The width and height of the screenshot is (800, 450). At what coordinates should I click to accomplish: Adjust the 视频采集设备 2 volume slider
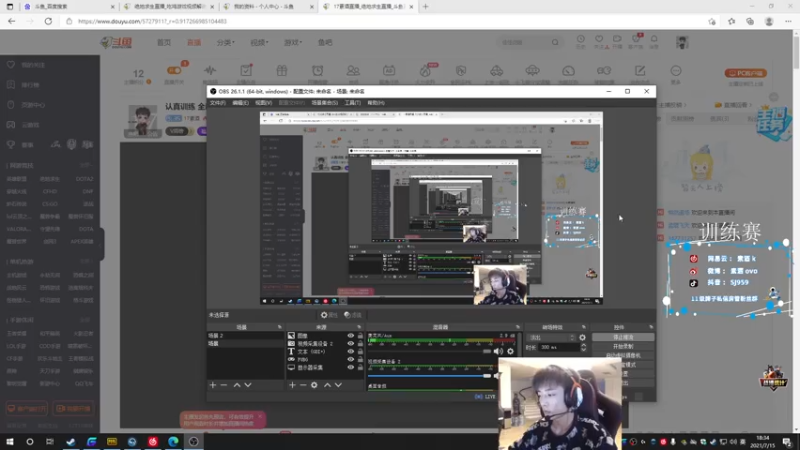(x=430, y=376)
